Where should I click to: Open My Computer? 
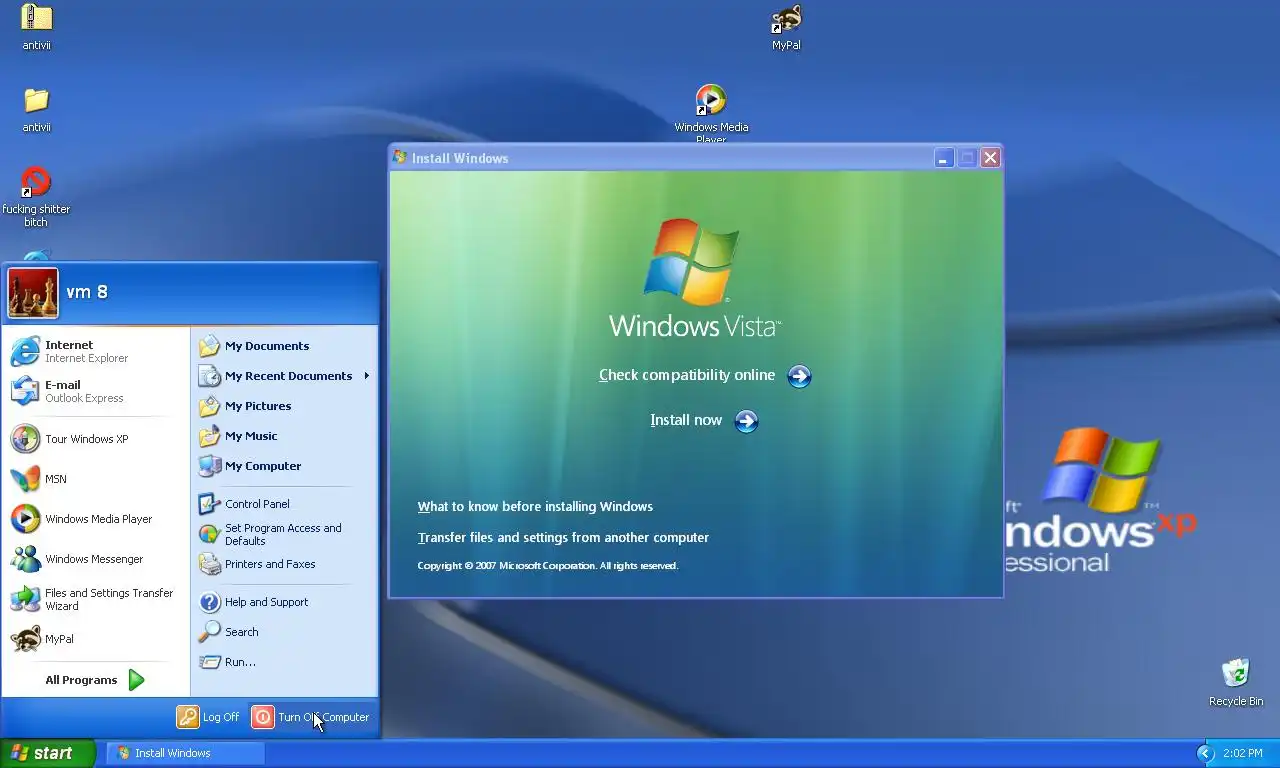coord(284,466)
